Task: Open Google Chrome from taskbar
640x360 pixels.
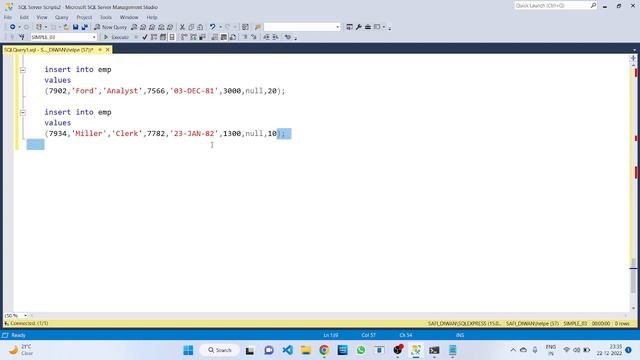Action: pyautogui.click(x=324, y=350)
